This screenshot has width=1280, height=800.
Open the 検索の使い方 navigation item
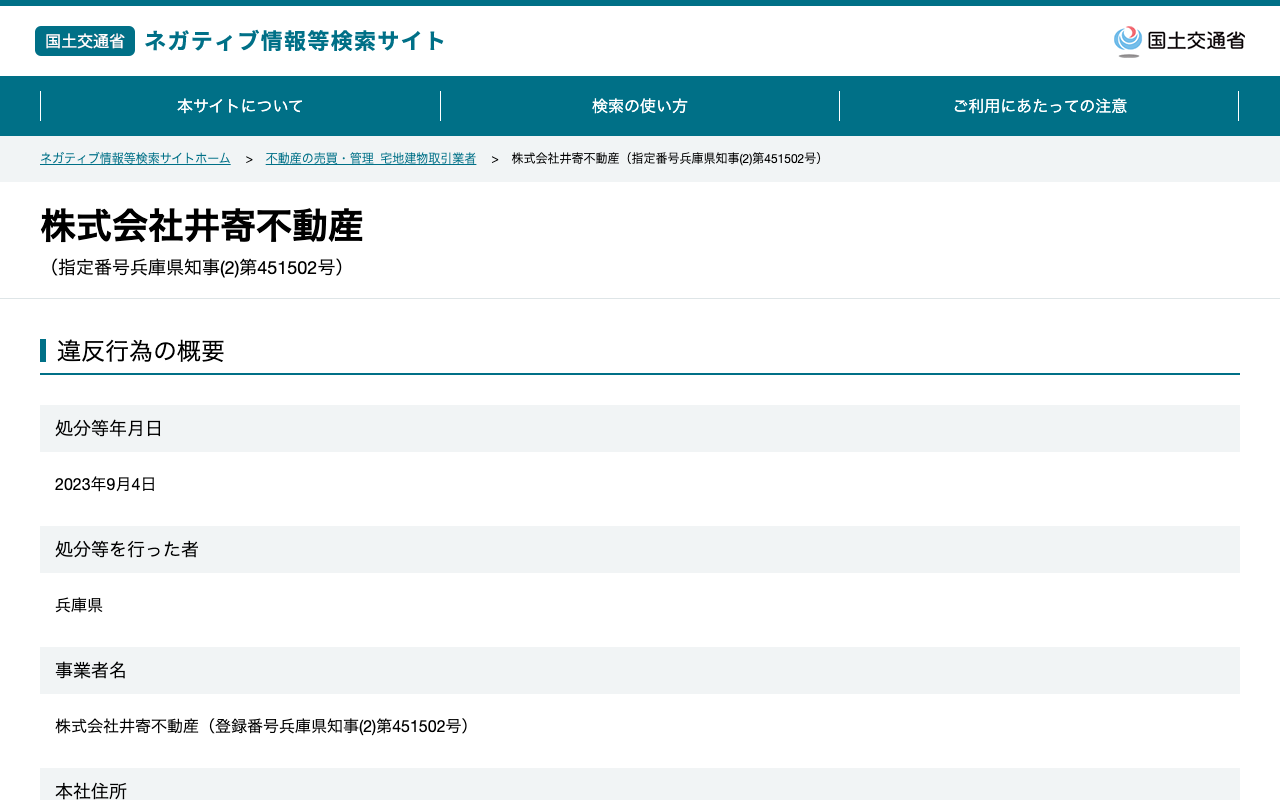click(x=640, y=106)
